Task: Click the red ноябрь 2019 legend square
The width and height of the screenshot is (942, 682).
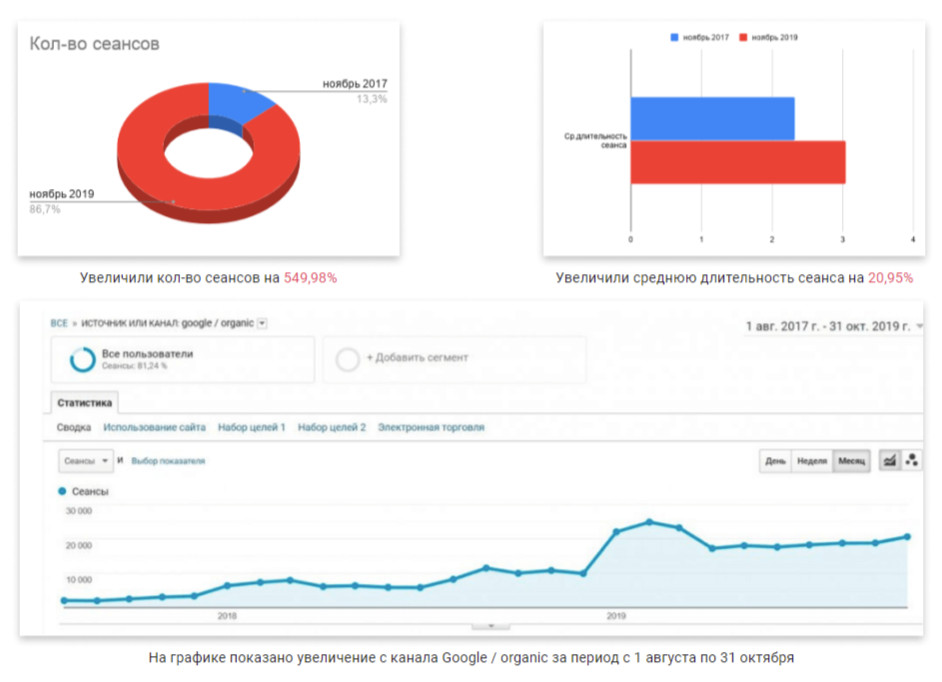Action: [x=743, y=37]
